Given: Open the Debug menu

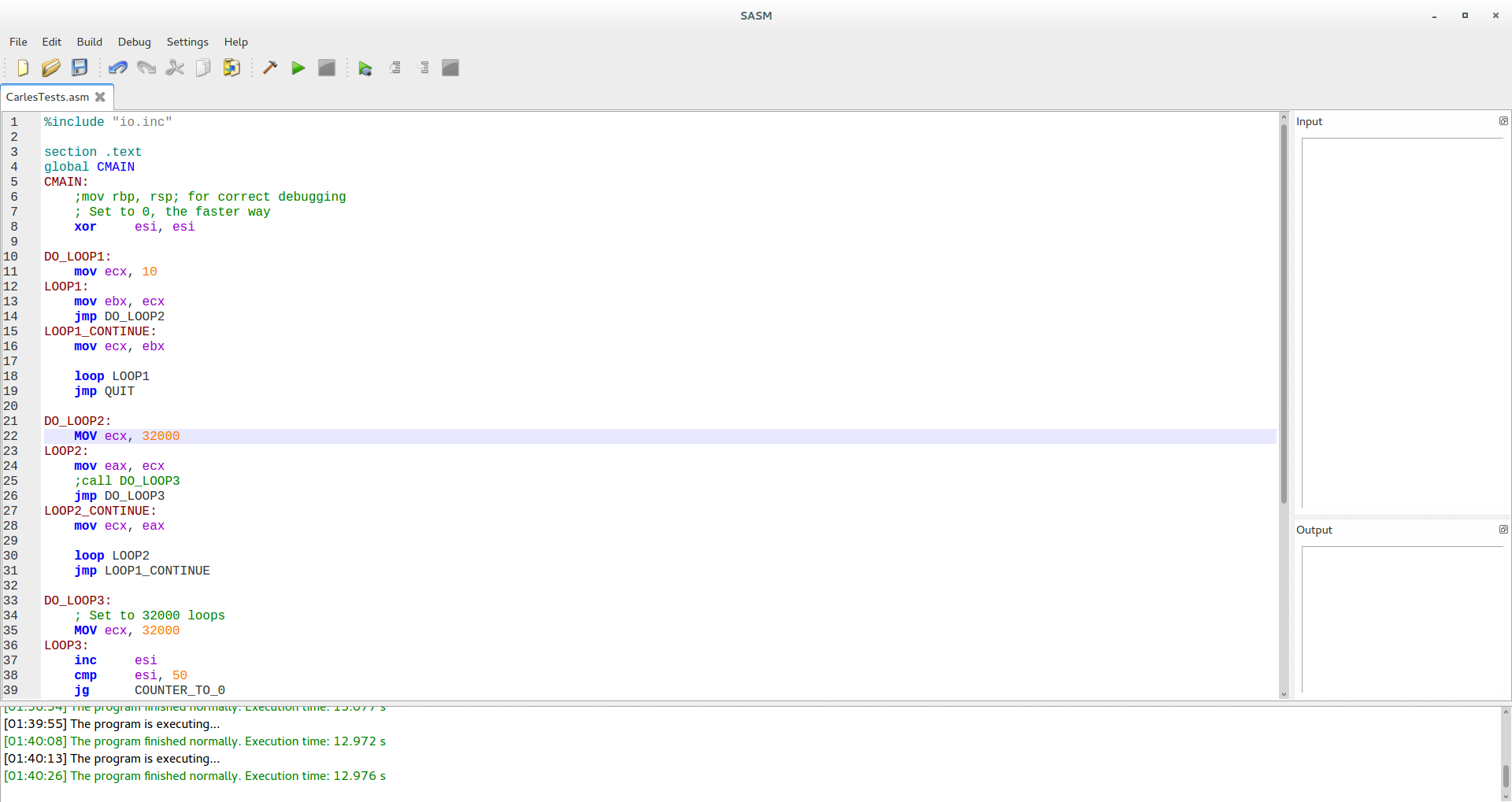Looking at the screenshot, I should pyautogui.click(x=135, y=42).
